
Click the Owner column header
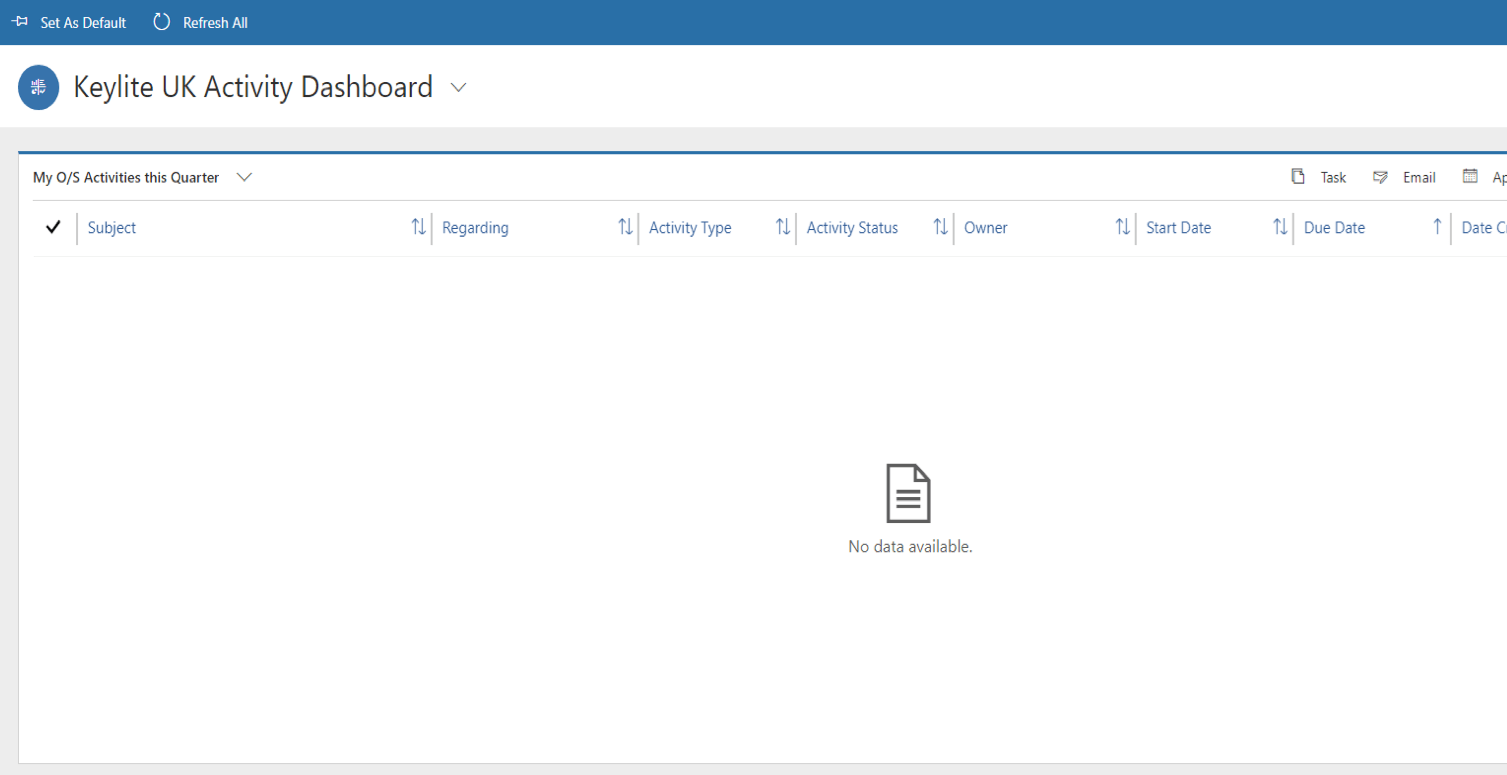tap(986, 228)
